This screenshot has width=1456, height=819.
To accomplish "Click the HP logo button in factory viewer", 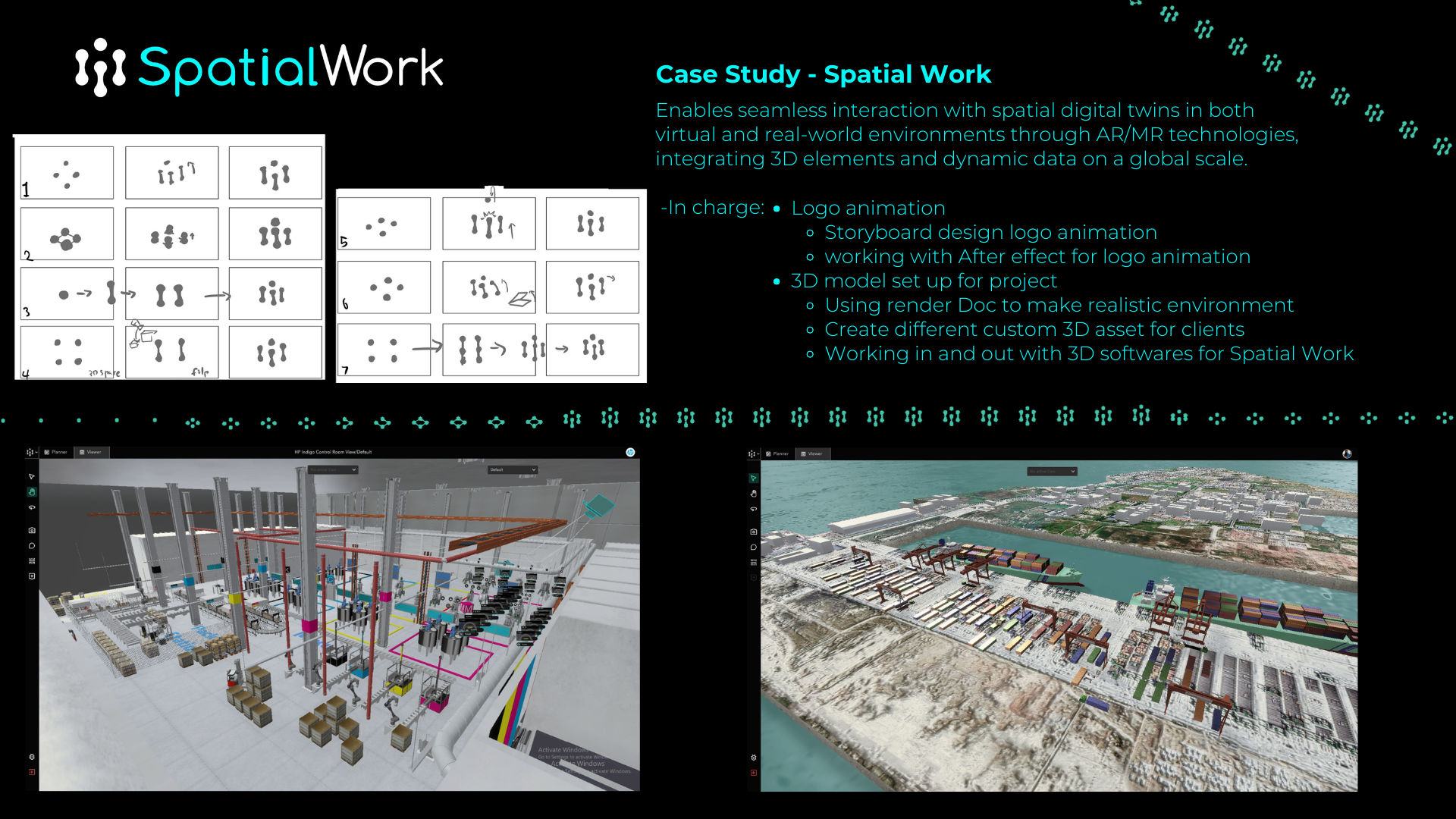I will [x=630, y=452].
